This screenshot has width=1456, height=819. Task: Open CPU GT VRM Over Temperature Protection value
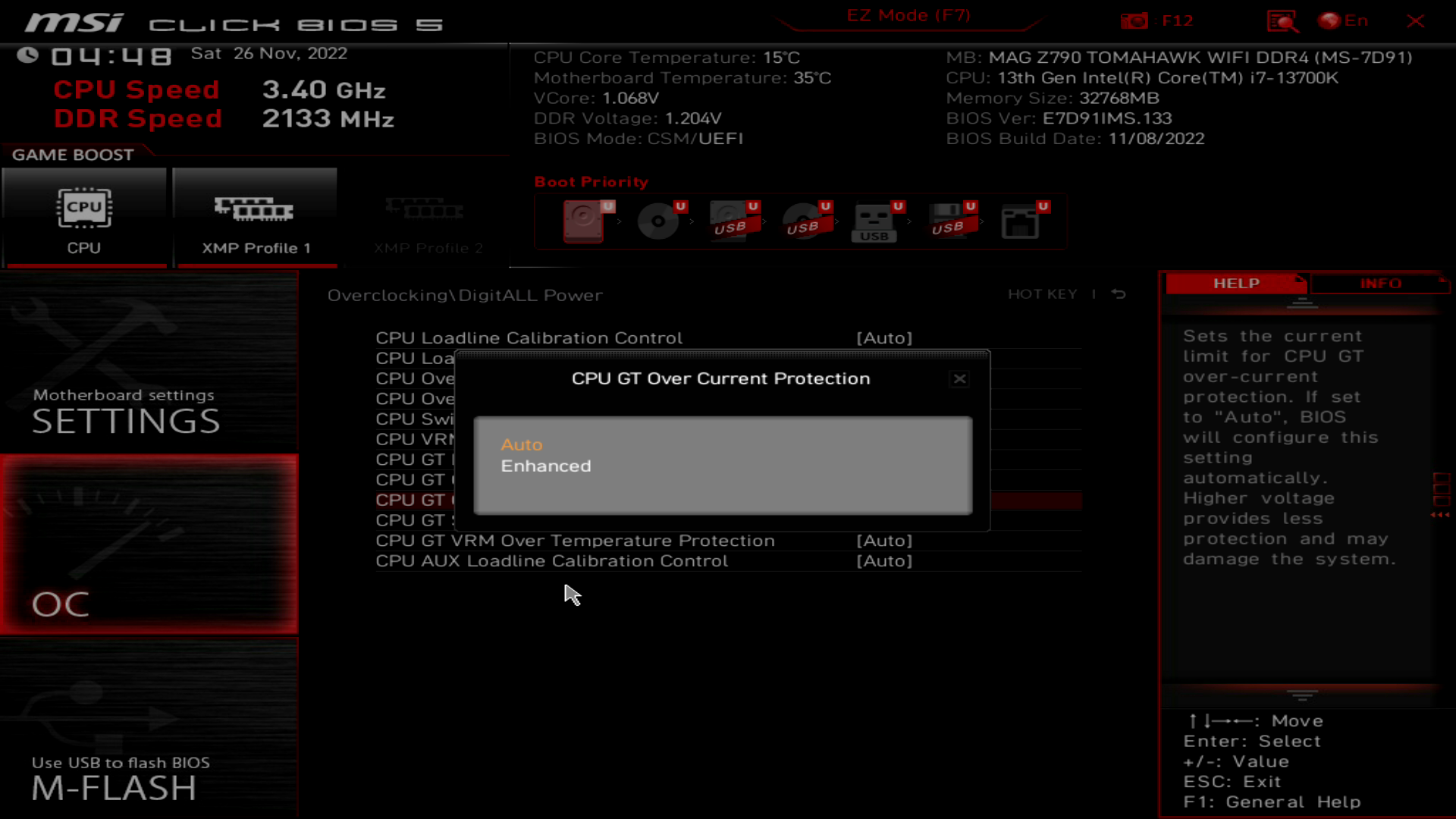(884, 541)
